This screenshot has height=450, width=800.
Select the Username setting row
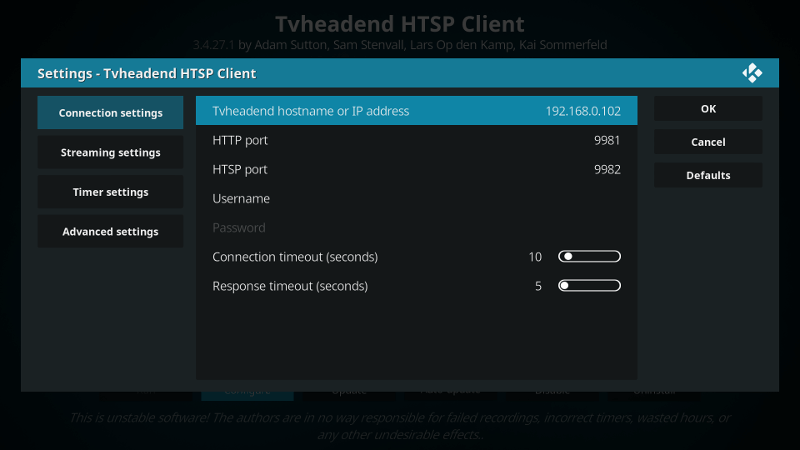pos(416,198)
